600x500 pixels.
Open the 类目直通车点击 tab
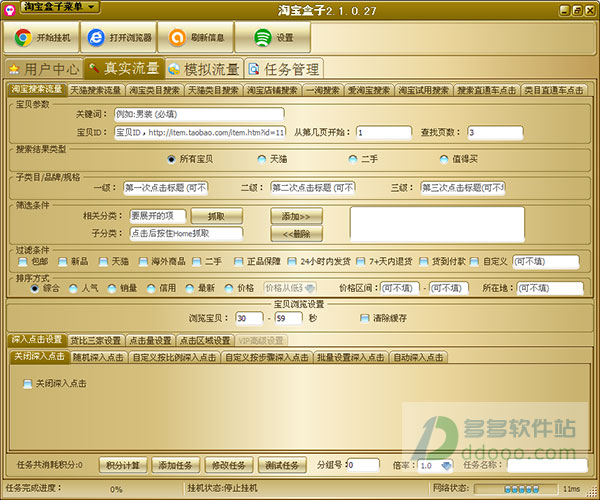[554, 90]
